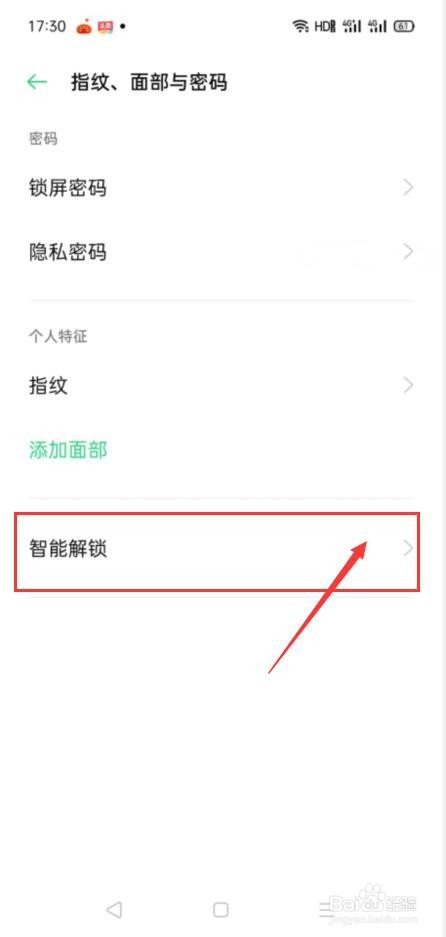The height and width of the screenshot is (937, 446).
Task: Open recent apps with the menu icon
Action: pyautogui.click(x=326, y=910)
